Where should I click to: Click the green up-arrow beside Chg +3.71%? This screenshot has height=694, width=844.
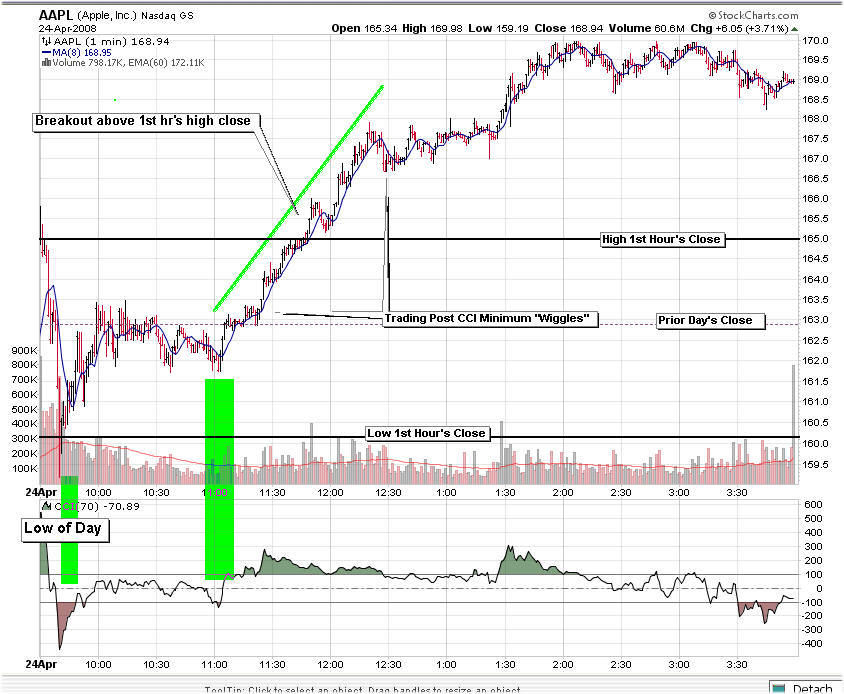click(794, 29)
